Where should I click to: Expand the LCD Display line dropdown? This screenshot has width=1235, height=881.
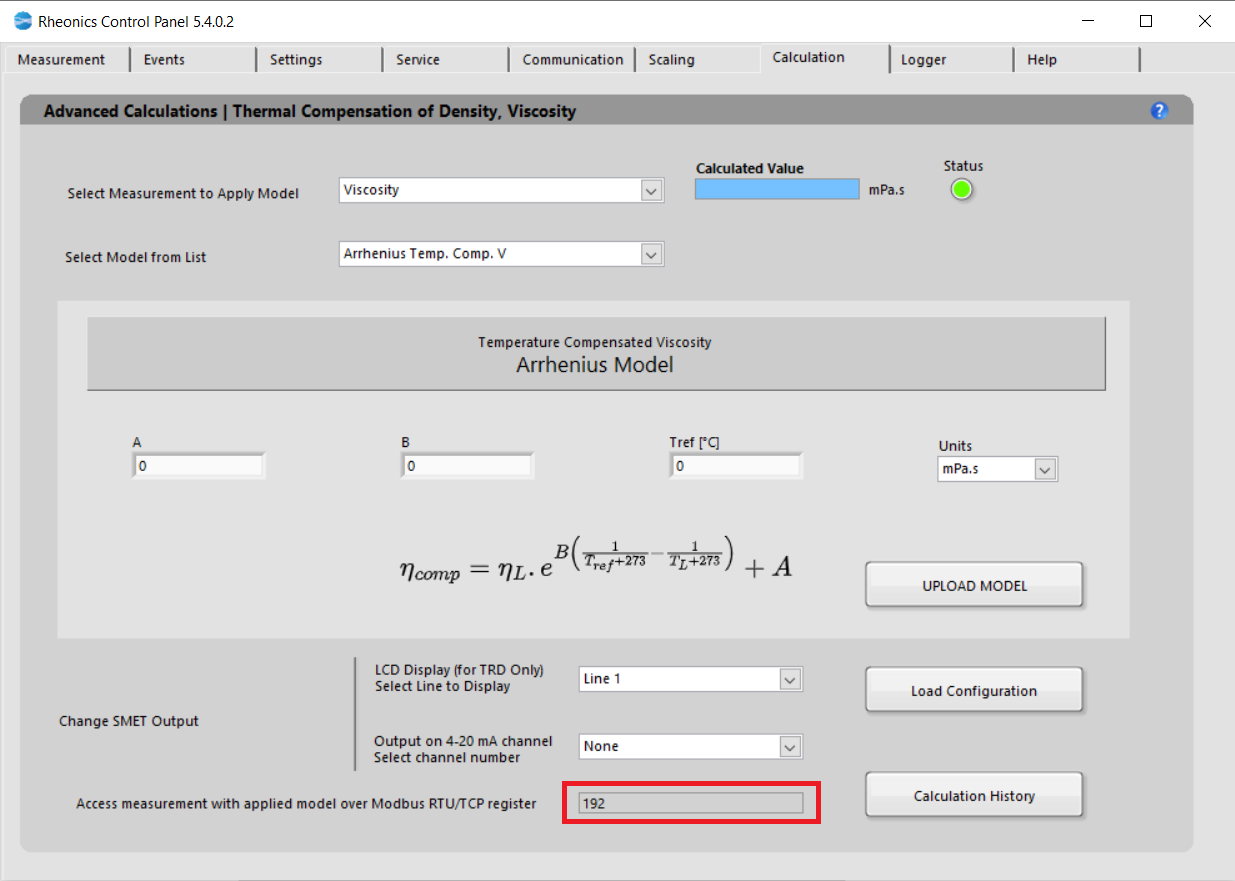(x=691, y=679)
